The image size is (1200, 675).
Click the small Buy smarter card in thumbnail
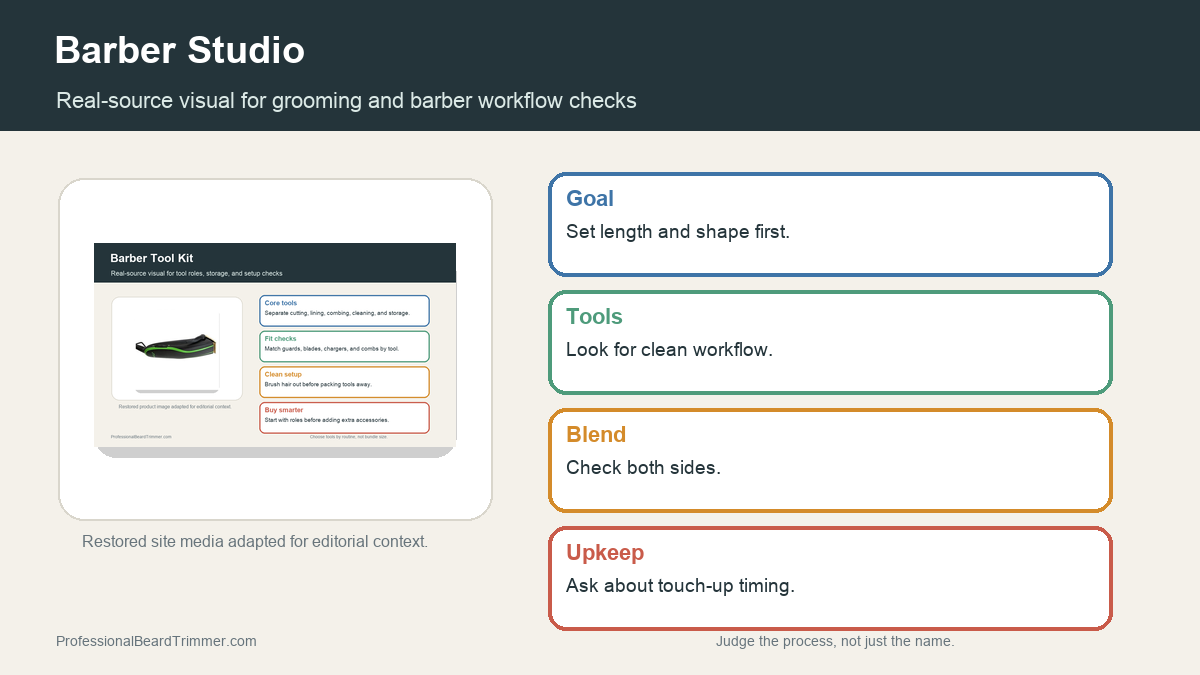(344, 417)
